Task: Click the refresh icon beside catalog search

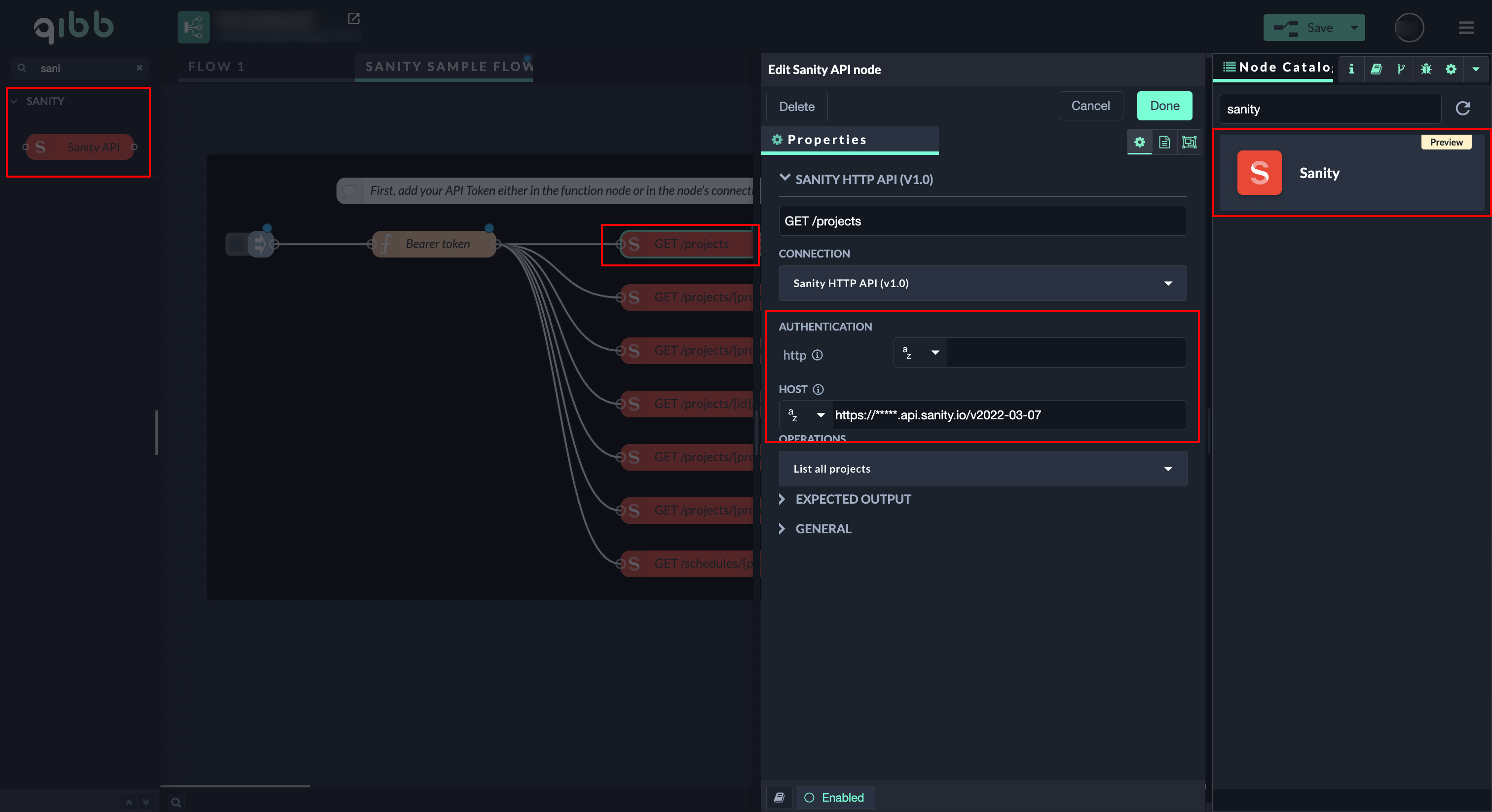Action: tap(1463, 109)
